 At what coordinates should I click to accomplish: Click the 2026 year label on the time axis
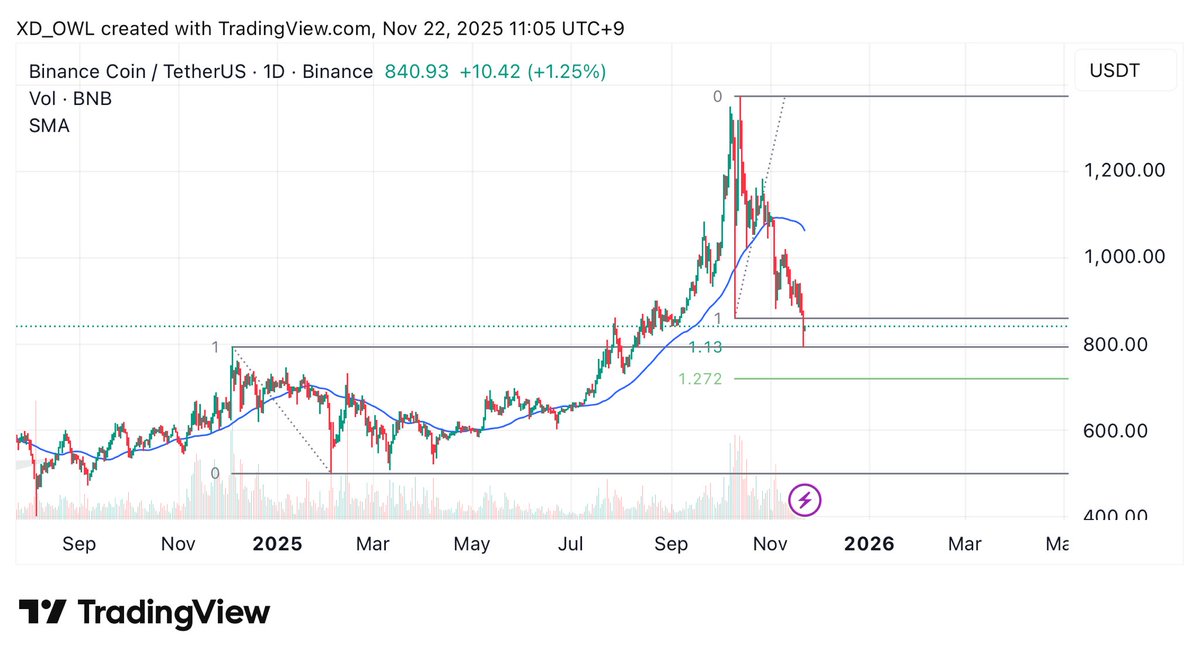pyautogui.click(x=868, y=544)
